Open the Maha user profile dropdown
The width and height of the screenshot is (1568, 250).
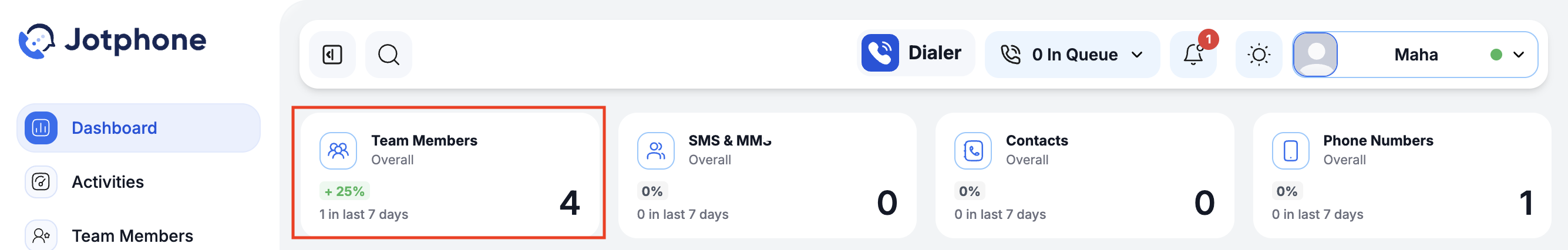pos(1415,55)
